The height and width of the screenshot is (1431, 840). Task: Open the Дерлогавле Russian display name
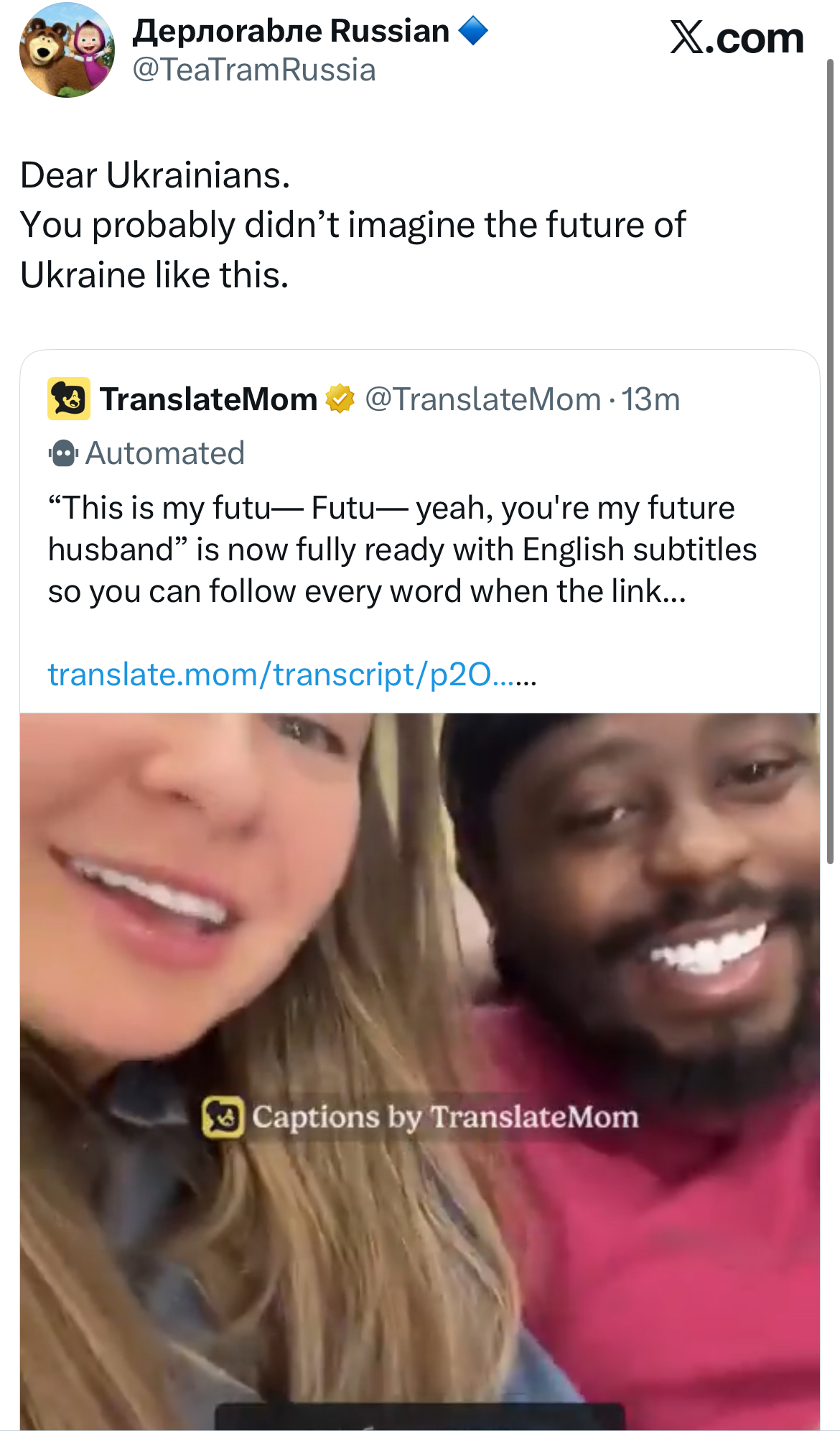[x=291, y=31]
